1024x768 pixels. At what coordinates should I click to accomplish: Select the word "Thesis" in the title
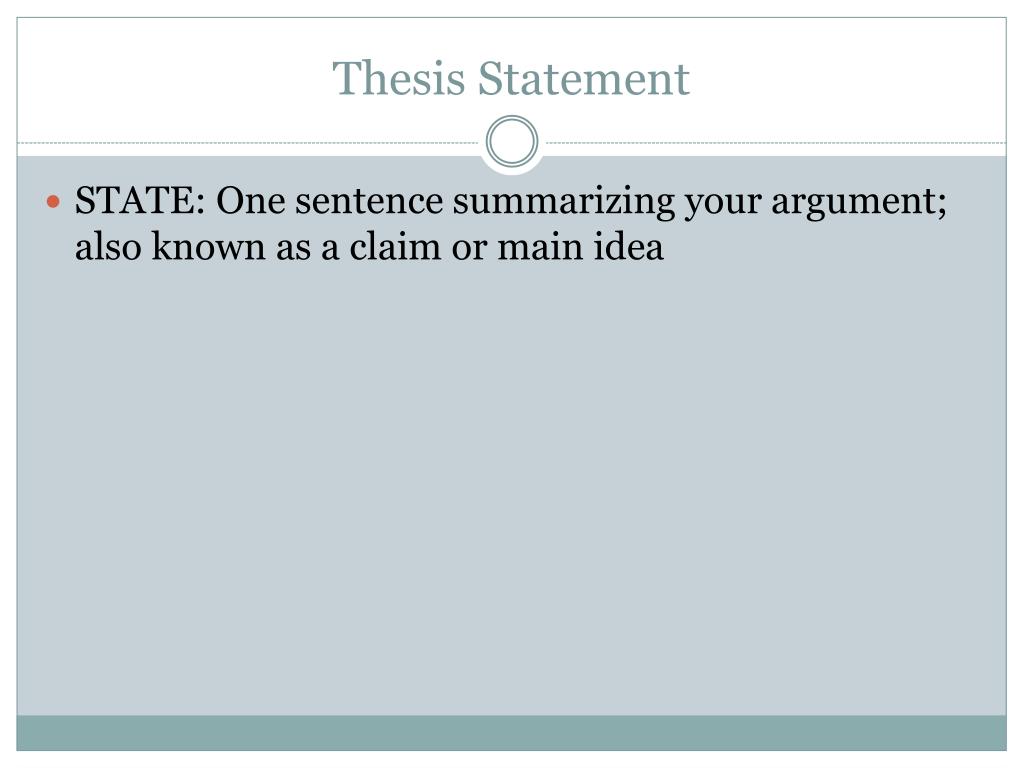pos(398,78)
